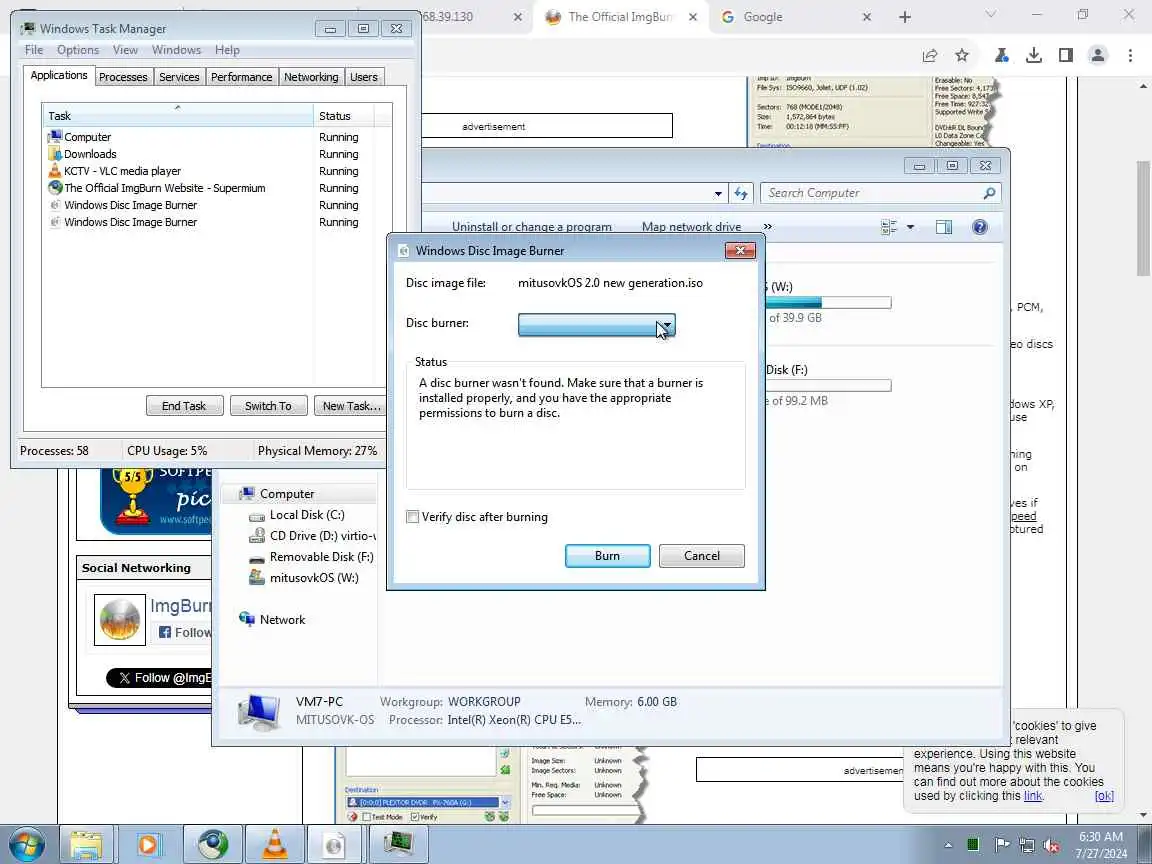Show hidden tray icons arrow
Image resolution: width=1152 pixels, height=864 pixels.
pyautogui.click(x=948, y=846)
